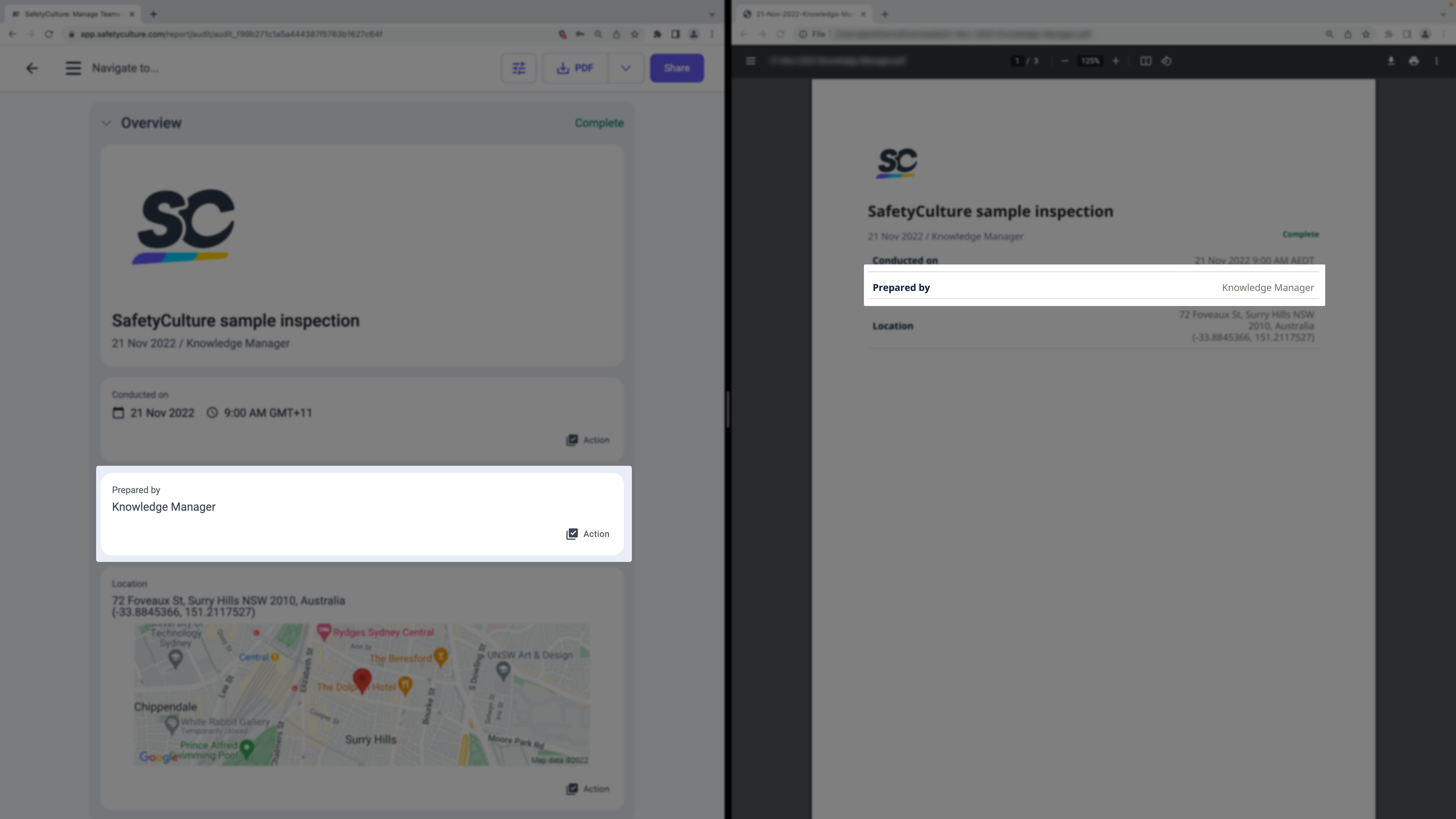
Task: Toggle fit to page in PDF viewer
Action: [x=1146, y=61]
